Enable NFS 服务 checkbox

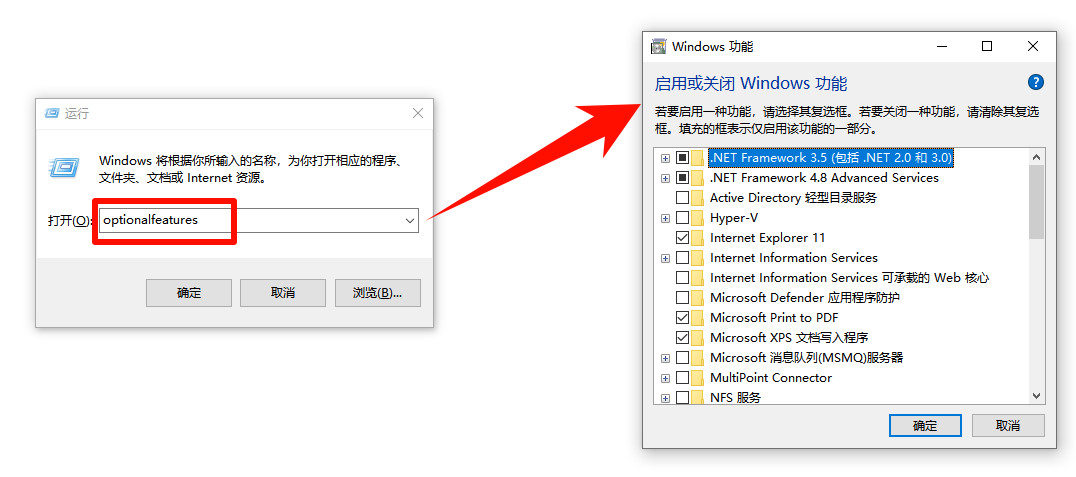click(682, 397)
